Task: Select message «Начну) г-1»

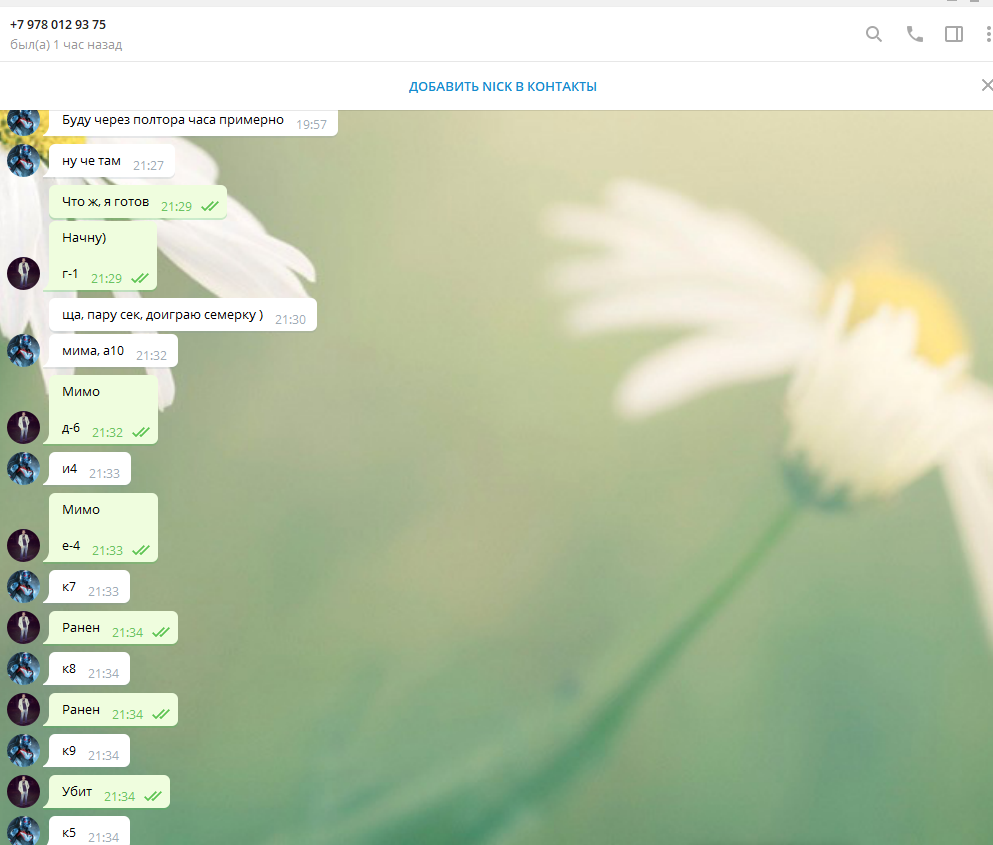Action: (x=103, y=255)
